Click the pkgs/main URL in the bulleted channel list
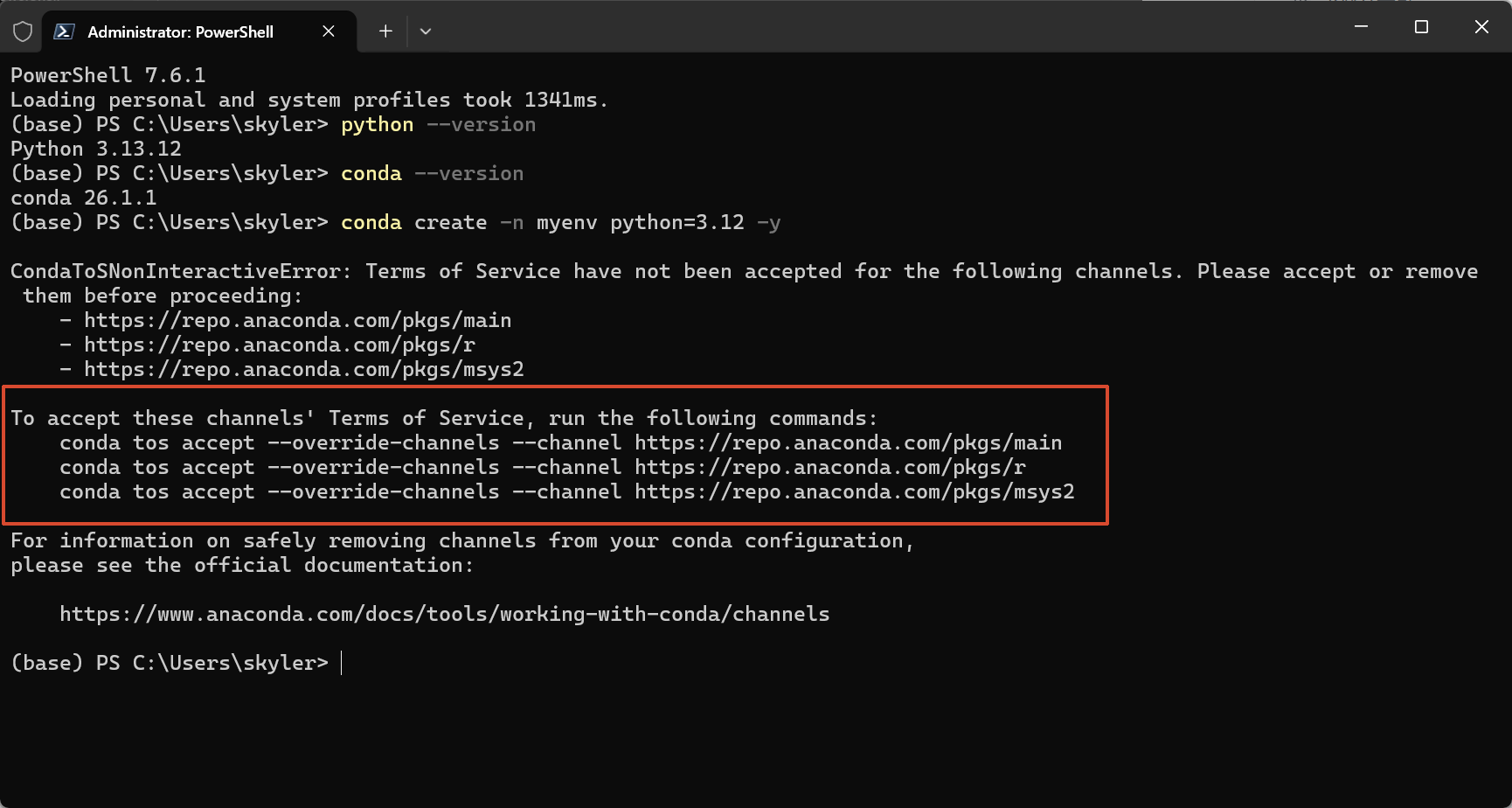 point(297,321)
